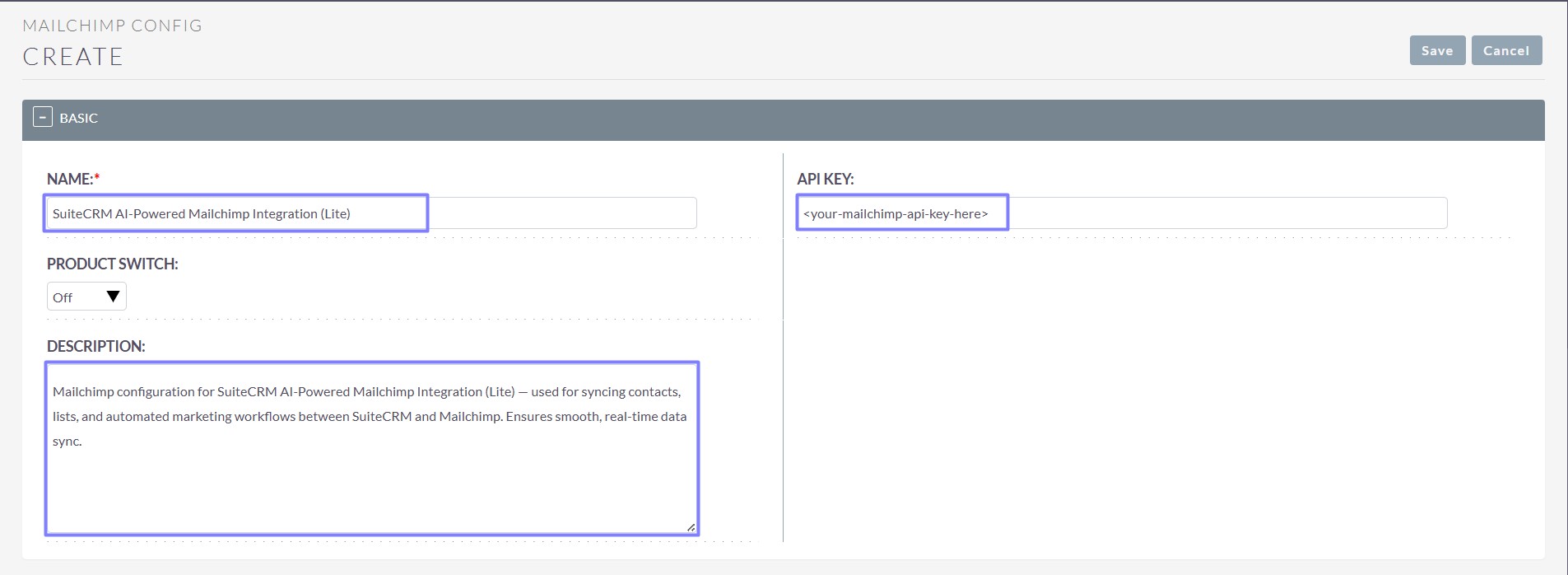
Task: Click the Save button
Action: point(1436,50)
